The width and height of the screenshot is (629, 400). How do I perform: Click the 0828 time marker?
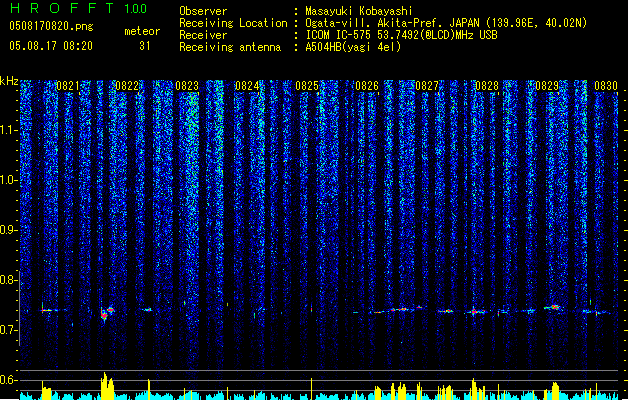pyautogui.click(x=487, y=86)
